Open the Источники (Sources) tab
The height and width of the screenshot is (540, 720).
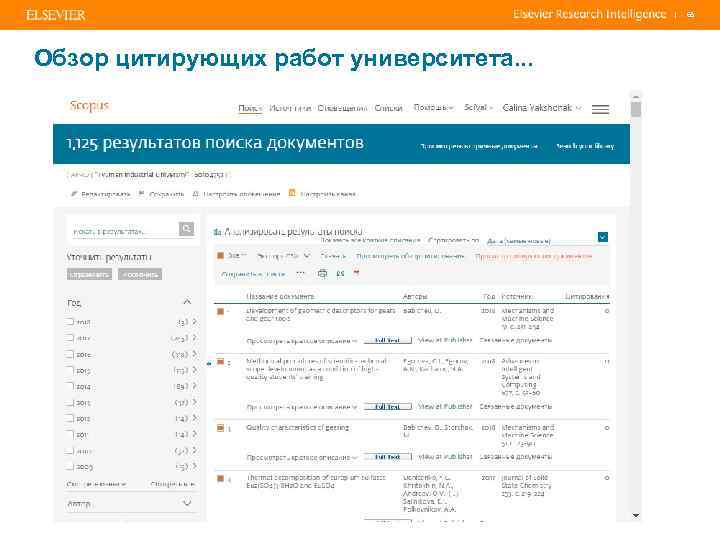pos(290,108)
